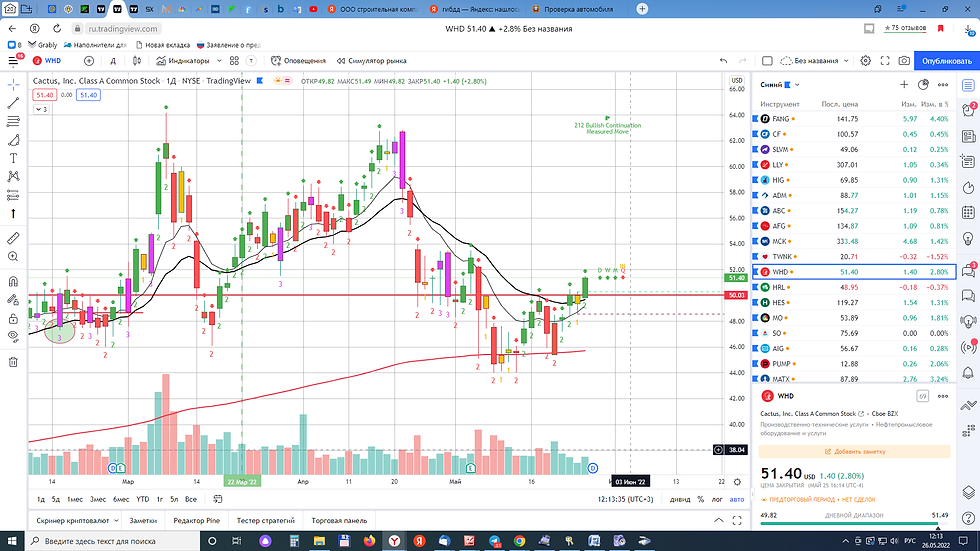Viewport: 980px width, 551px height.
Task: Activate the zoom-in tool
Action: coord(13,257)
